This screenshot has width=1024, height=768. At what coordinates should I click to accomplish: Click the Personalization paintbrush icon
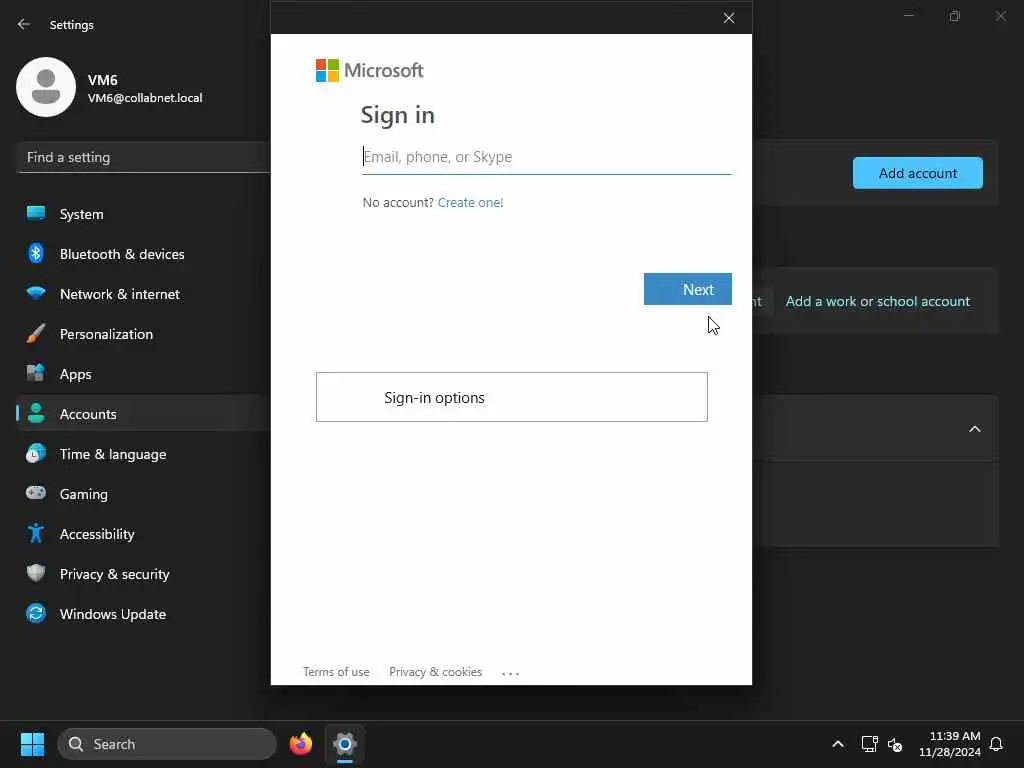click(36, 333)
